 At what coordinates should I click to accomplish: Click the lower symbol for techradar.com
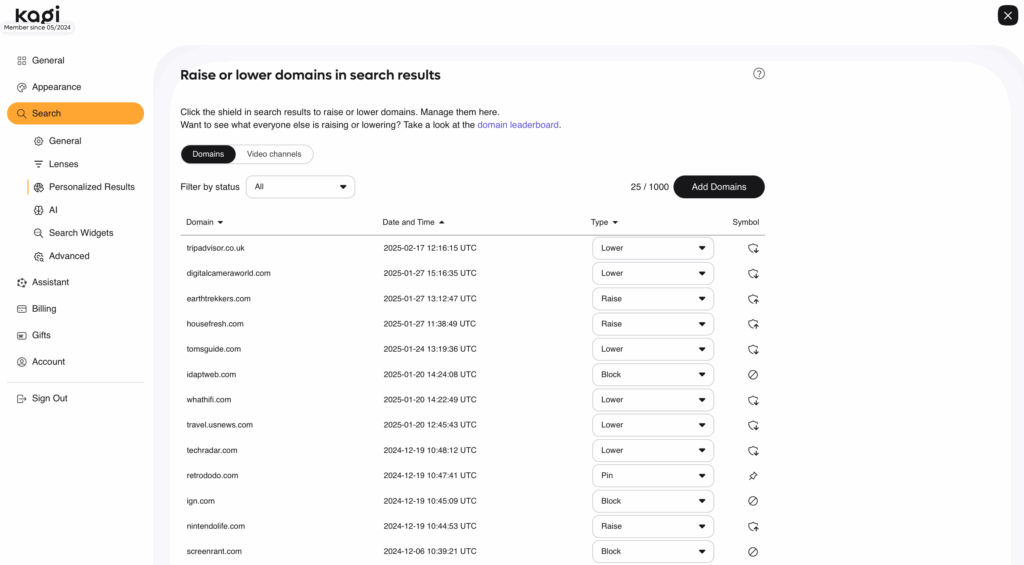pos(753,451)
